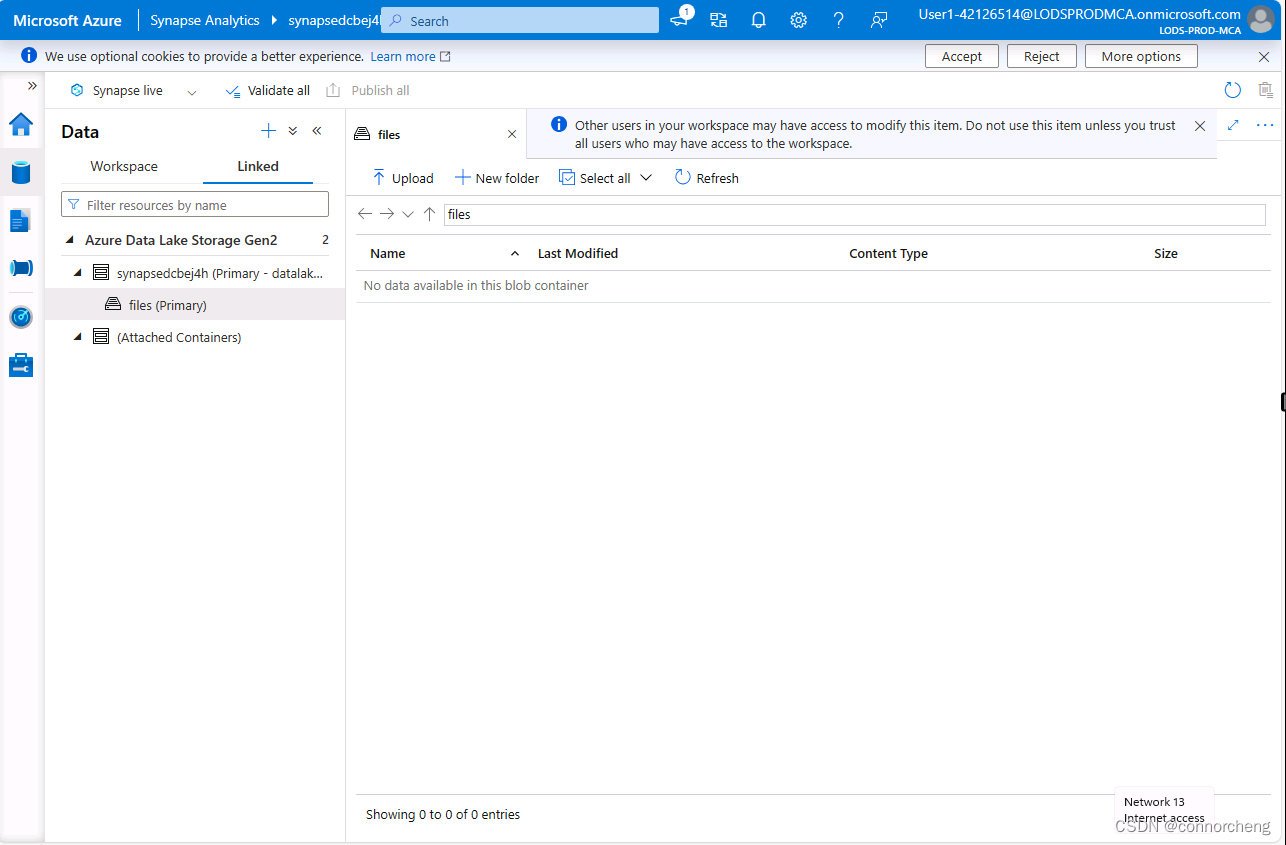Sort by Content Type column
The image size is (1286, 845).
(x=889, y=253)
